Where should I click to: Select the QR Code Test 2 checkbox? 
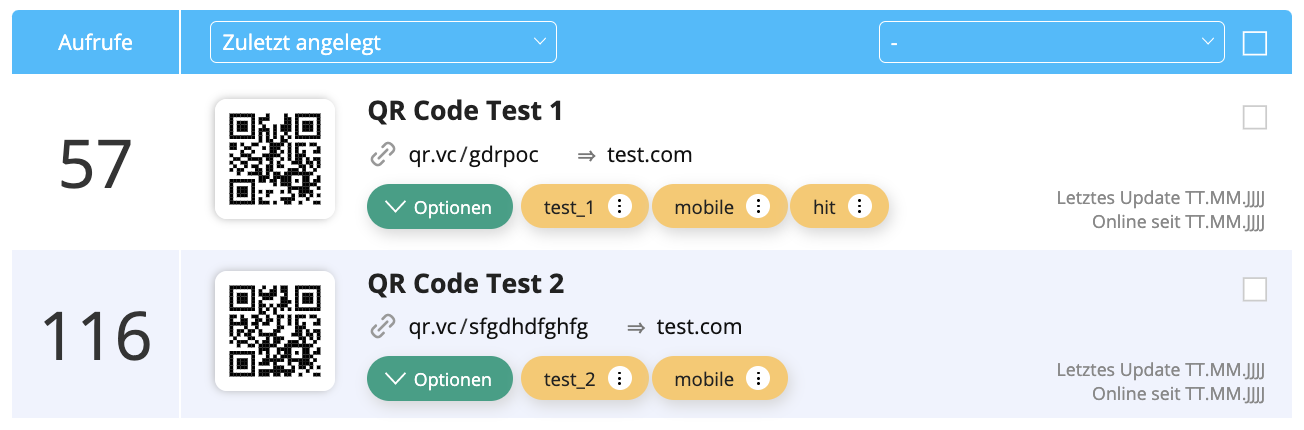[x=1254, y=289]
